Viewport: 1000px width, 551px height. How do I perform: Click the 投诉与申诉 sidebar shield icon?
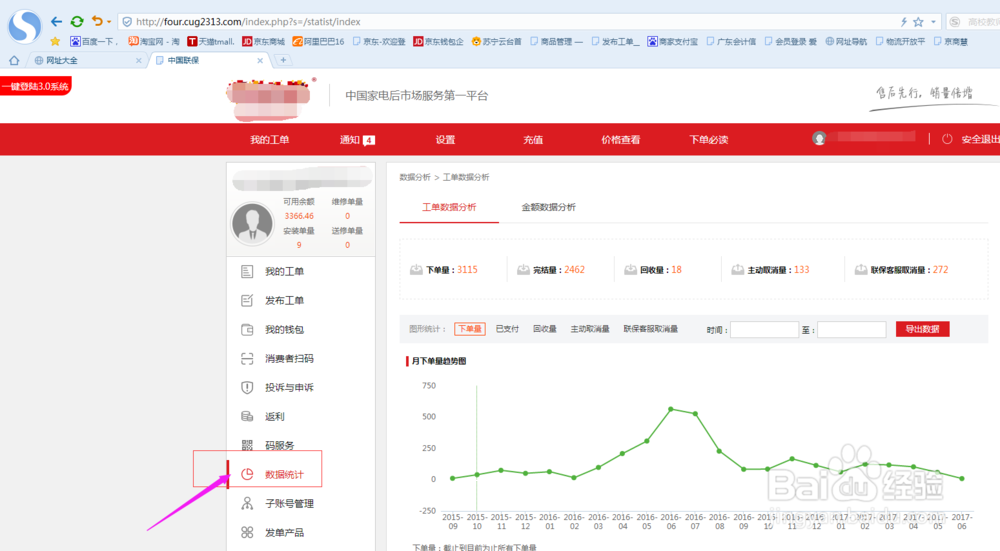(247, 387)
